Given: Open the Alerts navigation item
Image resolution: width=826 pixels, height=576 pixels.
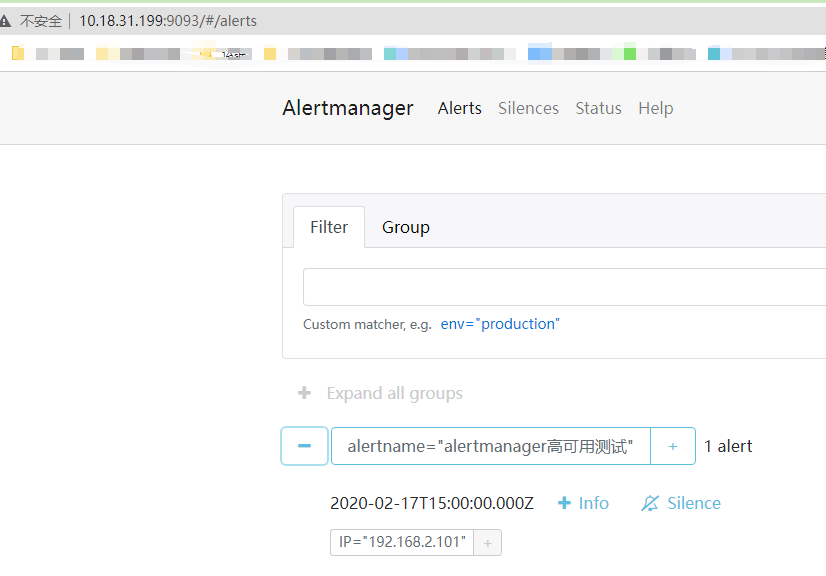Looking at the screenshot, I should tap(459, 108).
